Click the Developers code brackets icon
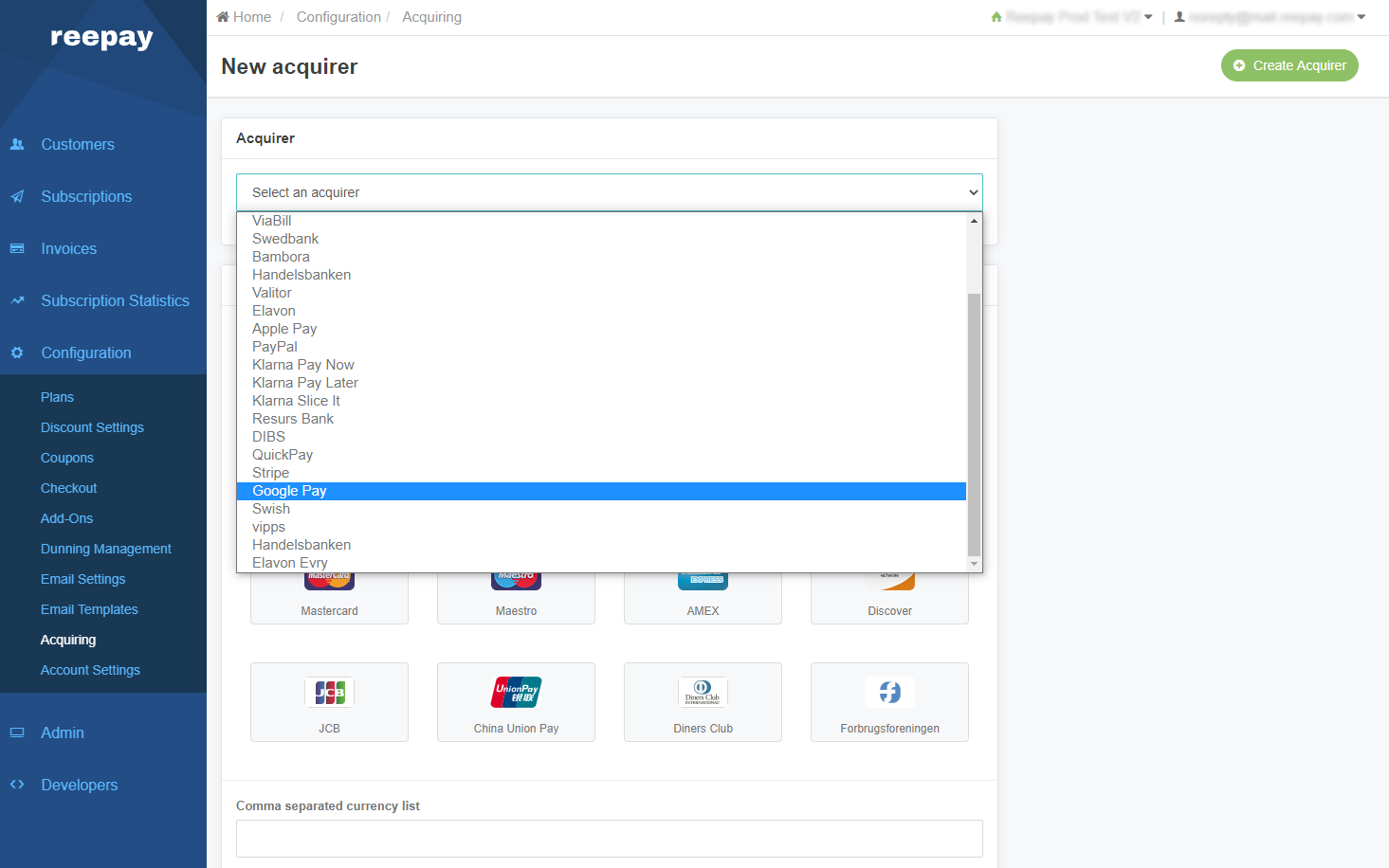Viewport: 1389px width, 868px height. coord(17,785)
